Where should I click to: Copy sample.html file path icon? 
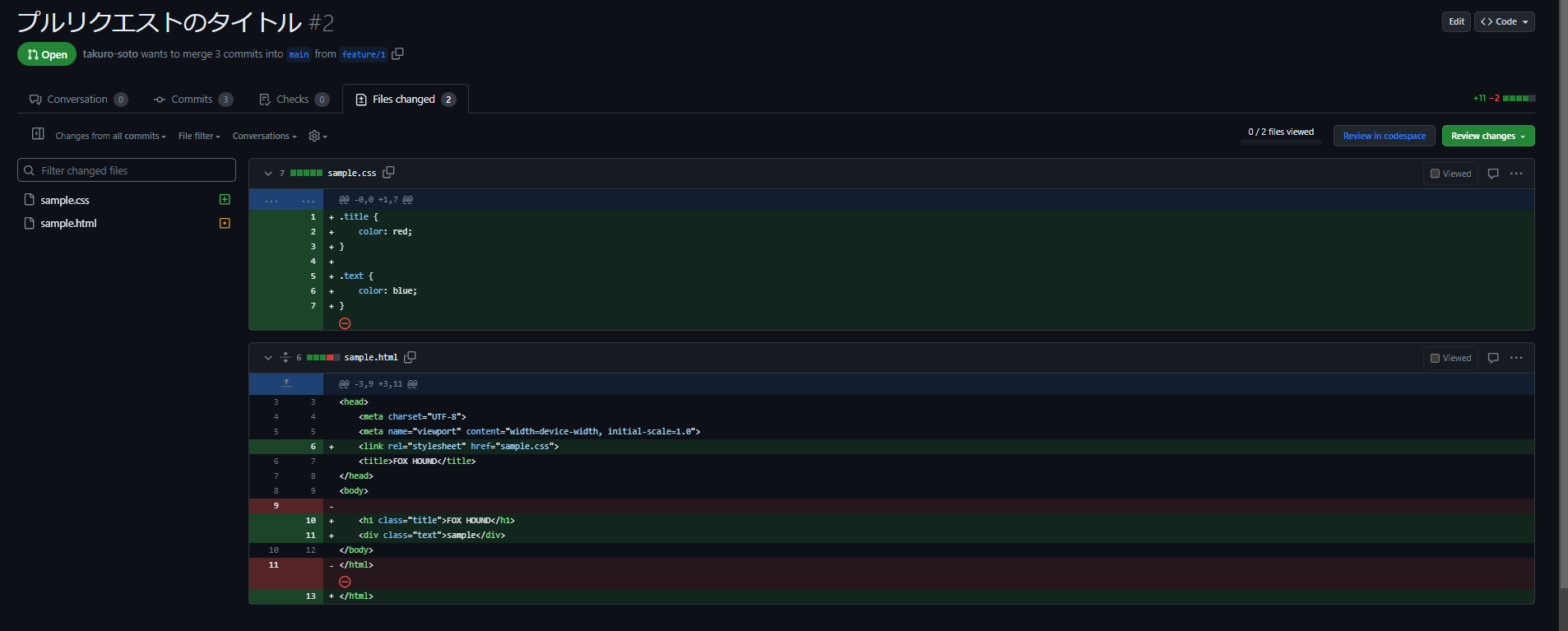[410, 357]
